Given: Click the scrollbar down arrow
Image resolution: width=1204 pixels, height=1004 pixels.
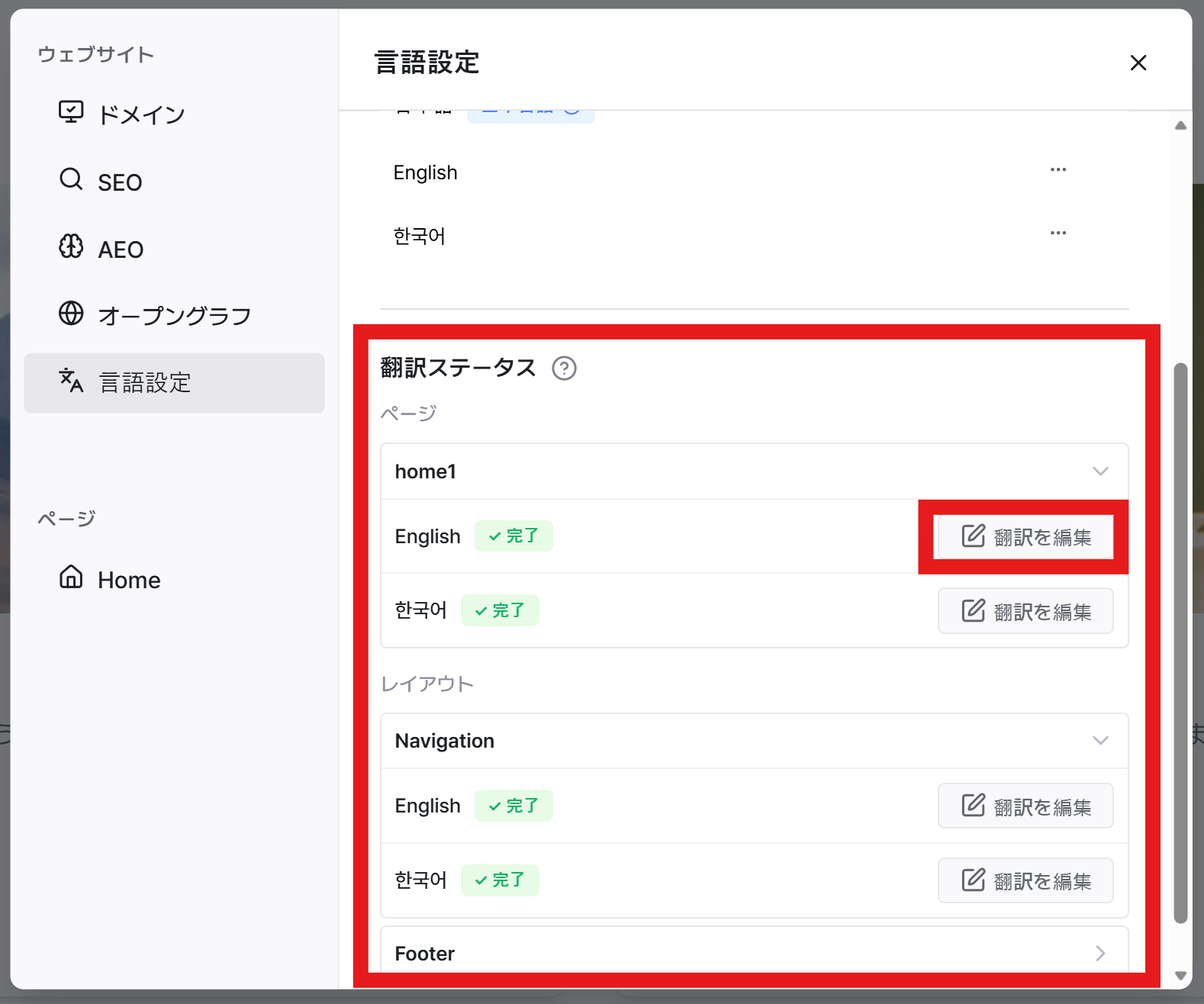Looking at the screenshot, I should click(1180, 976).
